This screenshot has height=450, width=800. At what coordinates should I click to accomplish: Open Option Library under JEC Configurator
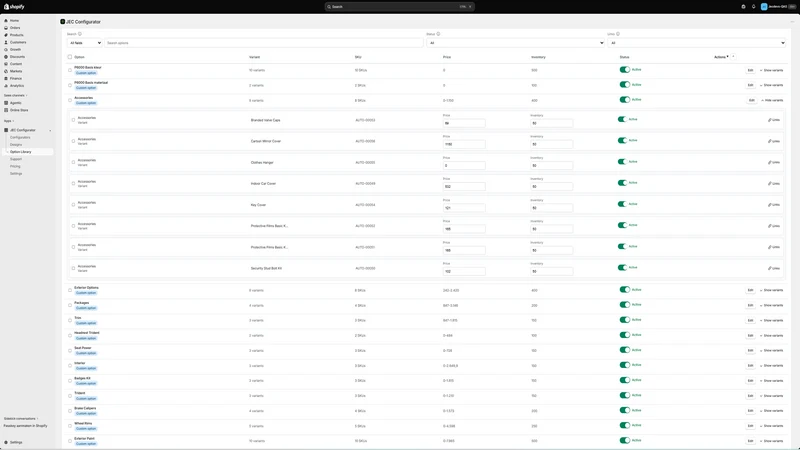coord(21,152)
